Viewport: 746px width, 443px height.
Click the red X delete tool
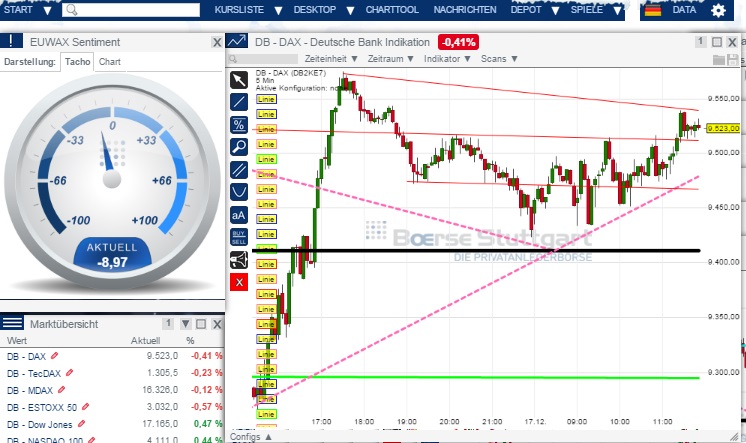[239, 283]
